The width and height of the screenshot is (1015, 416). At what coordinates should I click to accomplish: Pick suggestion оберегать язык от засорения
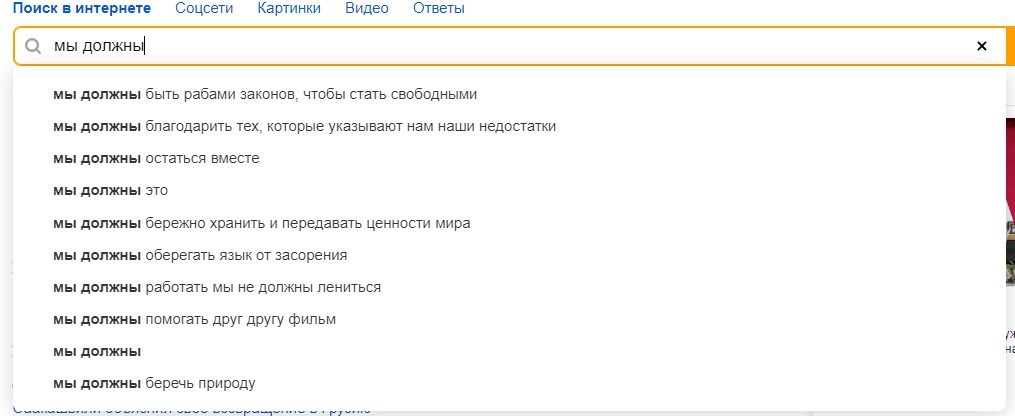[200, 255]
